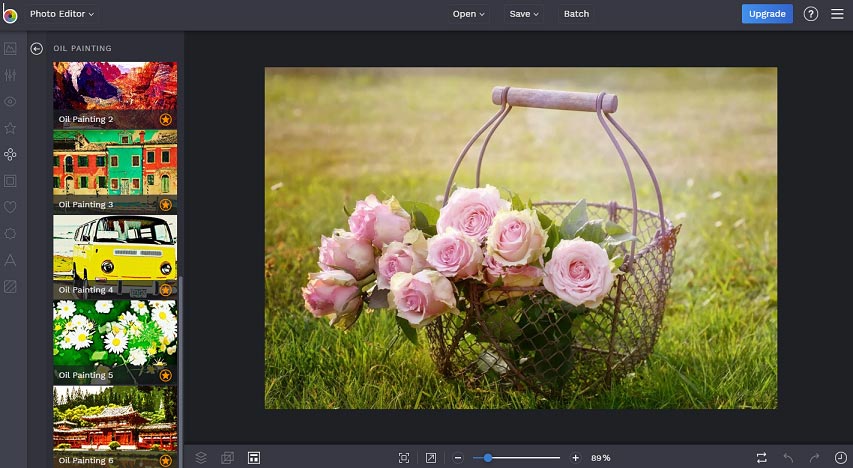Click the fit-to-screen icon

(x=404, y=458)
